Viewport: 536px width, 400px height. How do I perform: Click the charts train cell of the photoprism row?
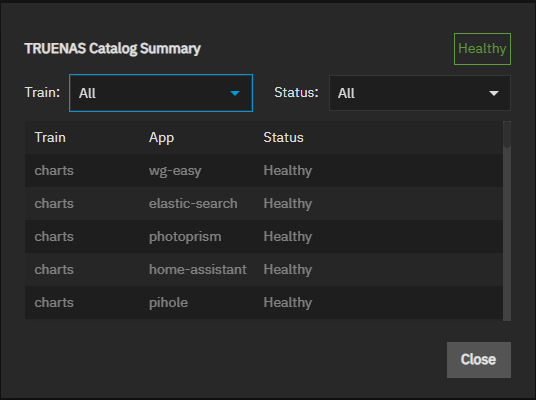tap(54, 237)
